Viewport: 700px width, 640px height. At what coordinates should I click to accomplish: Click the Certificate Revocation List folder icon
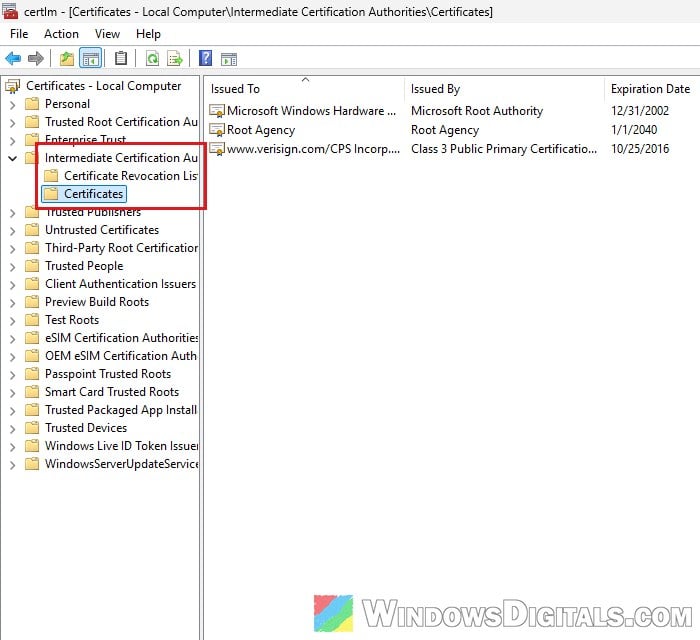(51, 176)
